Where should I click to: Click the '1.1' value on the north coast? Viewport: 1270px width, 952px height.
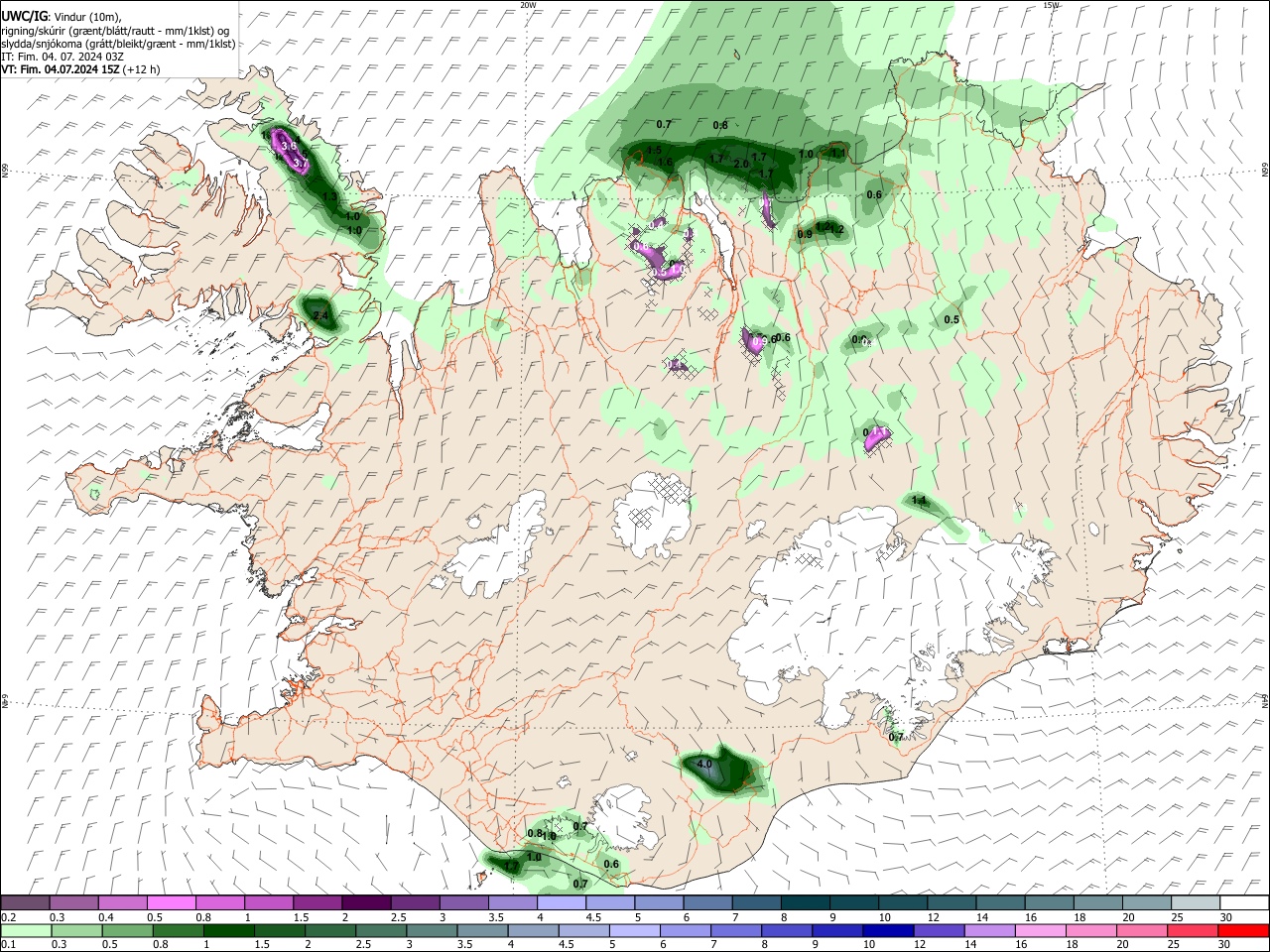pos(837,153)
